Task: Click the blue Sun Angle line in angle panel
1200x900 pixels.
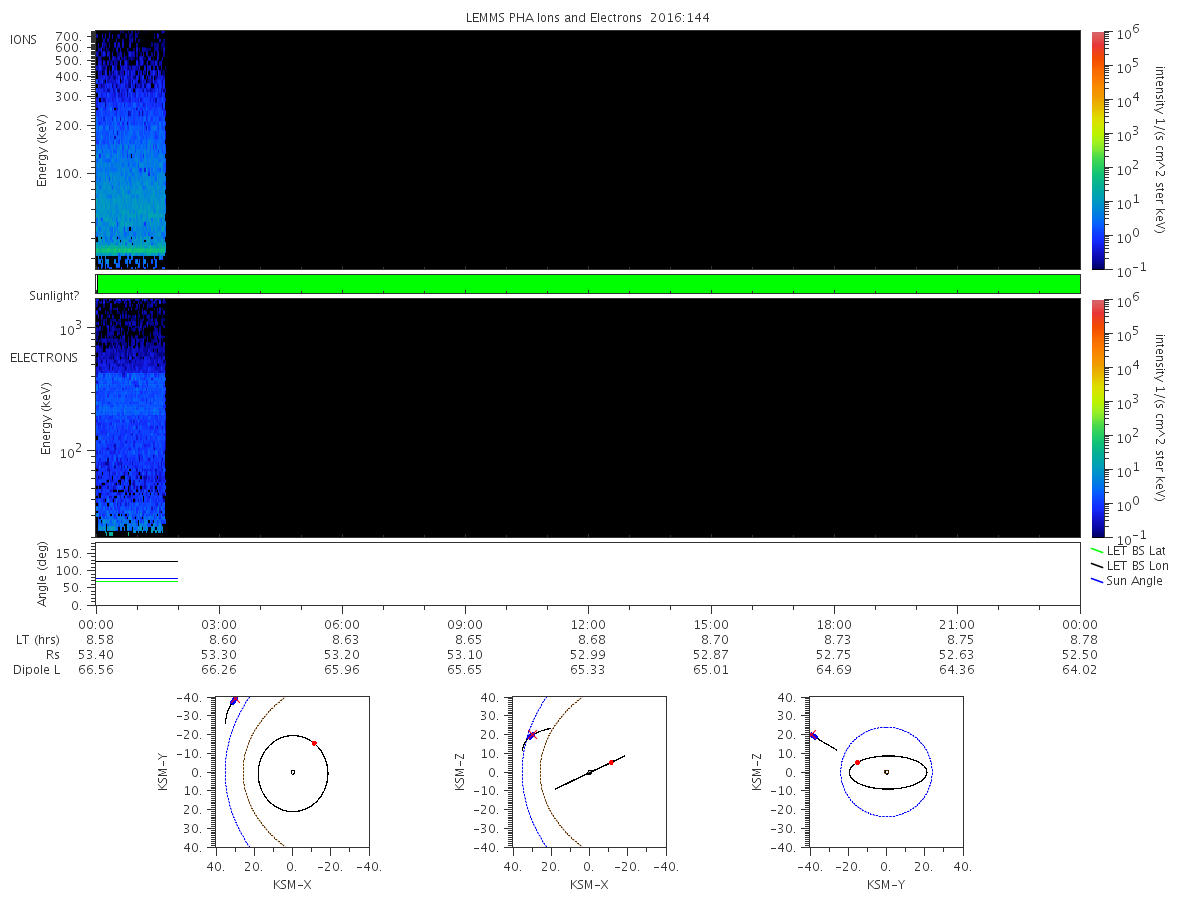Action: [136, 578]
